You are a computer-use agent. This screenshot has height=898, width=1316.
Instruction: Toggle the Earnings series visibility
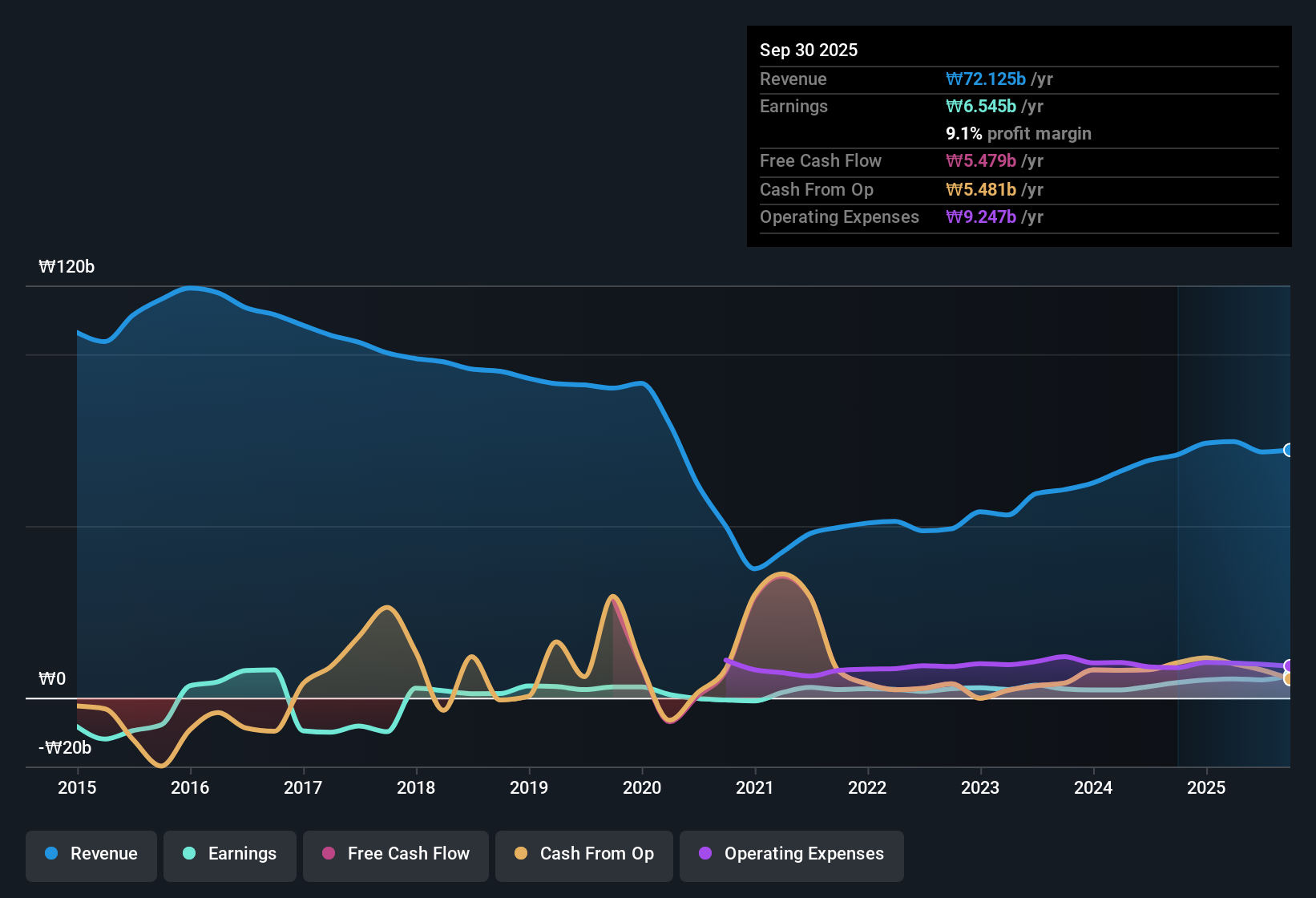(x=229, y=854)
